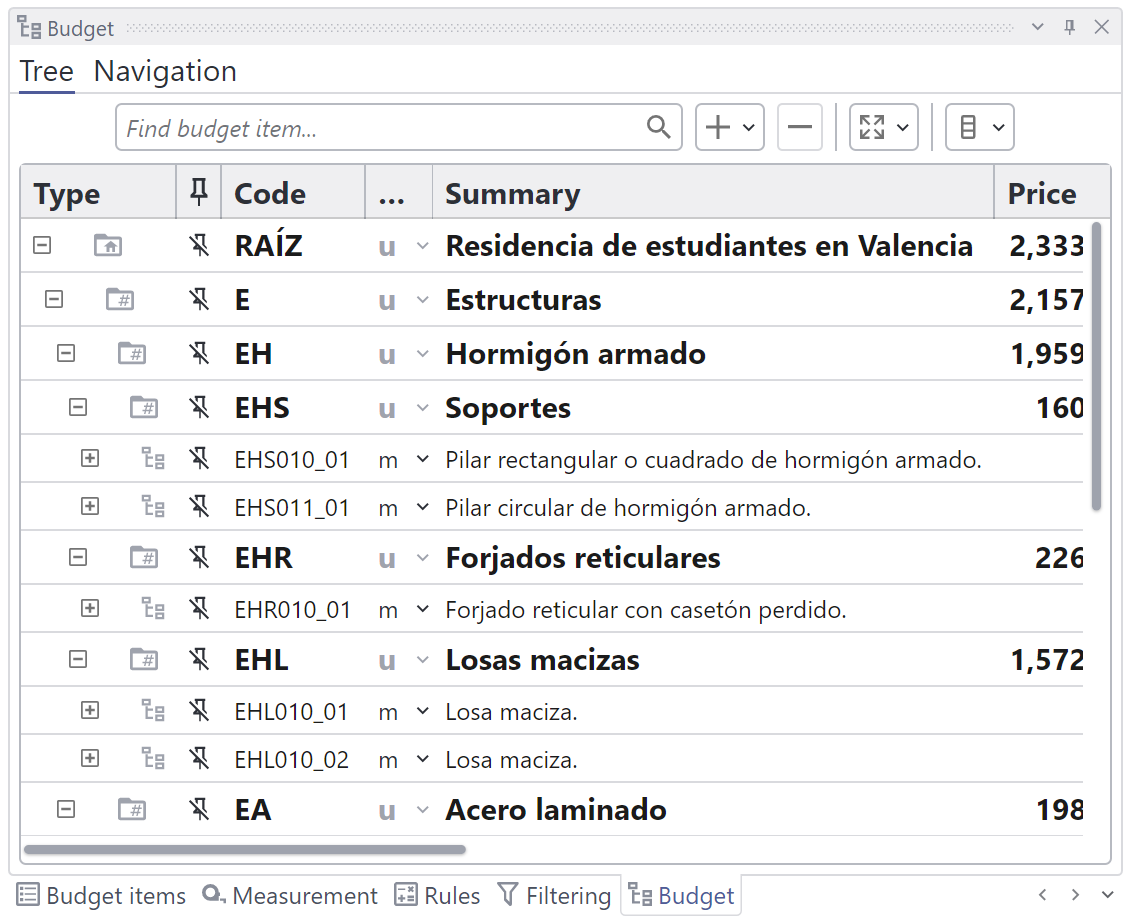Open unit dropdown for EHL010_02

pyautogui.click(x=423, y=760)
